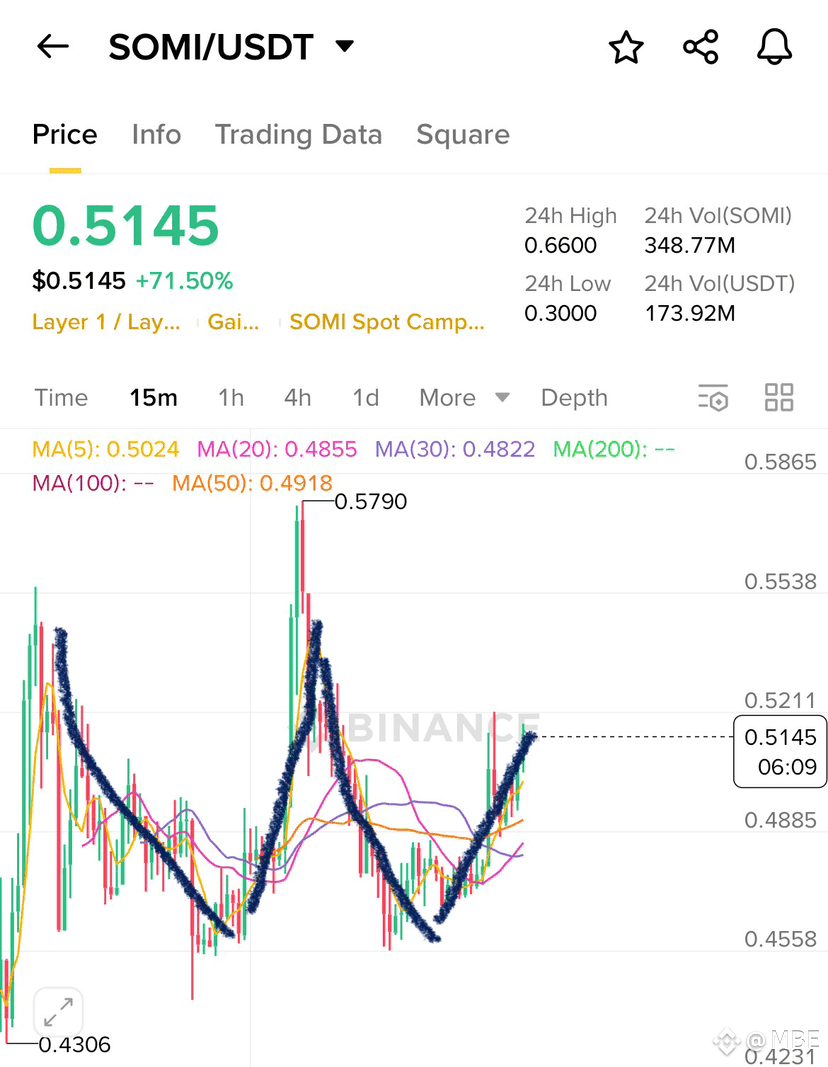The width and height of the screenshot is (828, 1067).
Task: Tap the large 0.5145 current price
Action: pyautogui.click(x=126, y=226)
